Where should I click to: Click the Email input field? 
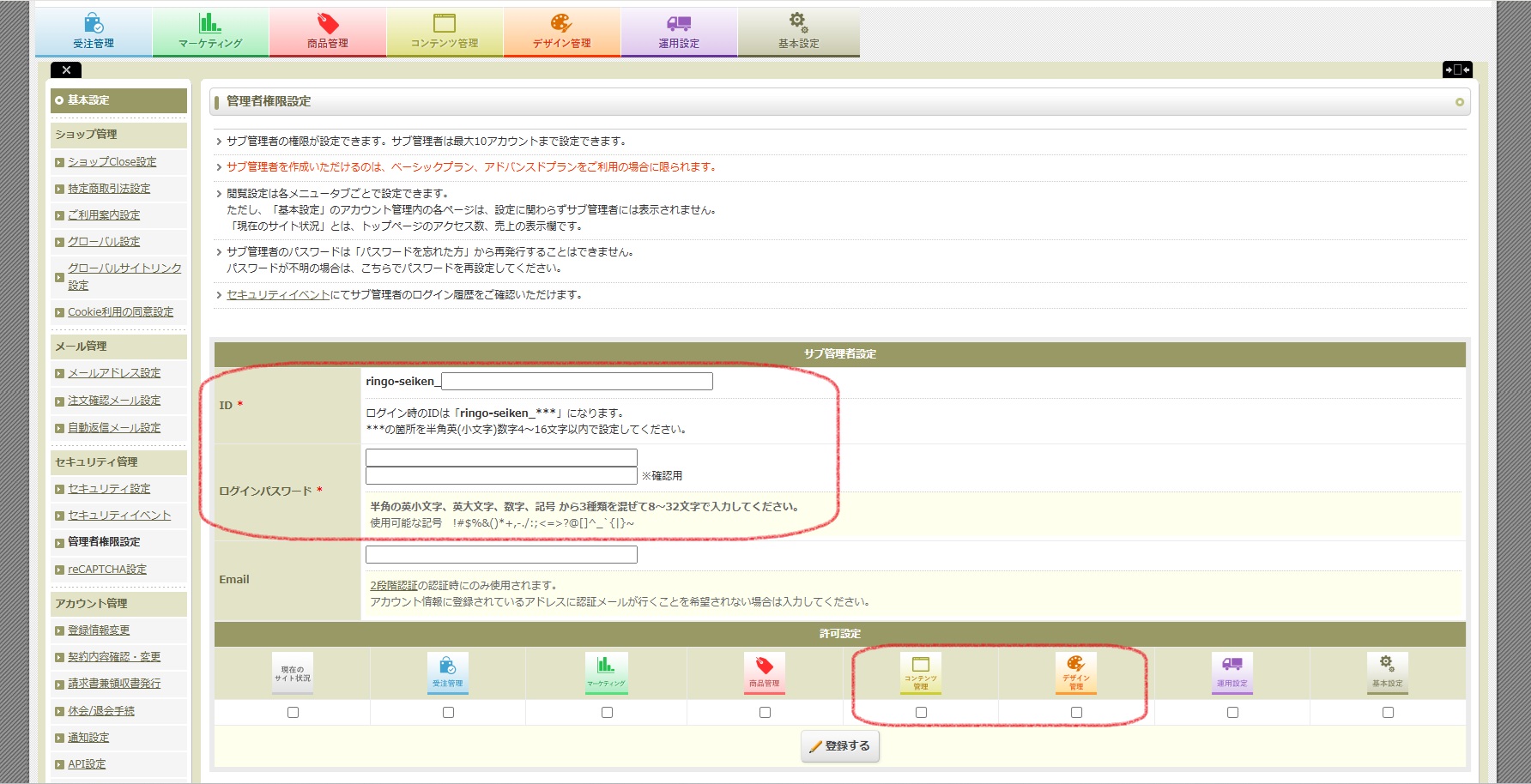click(501, 555)
